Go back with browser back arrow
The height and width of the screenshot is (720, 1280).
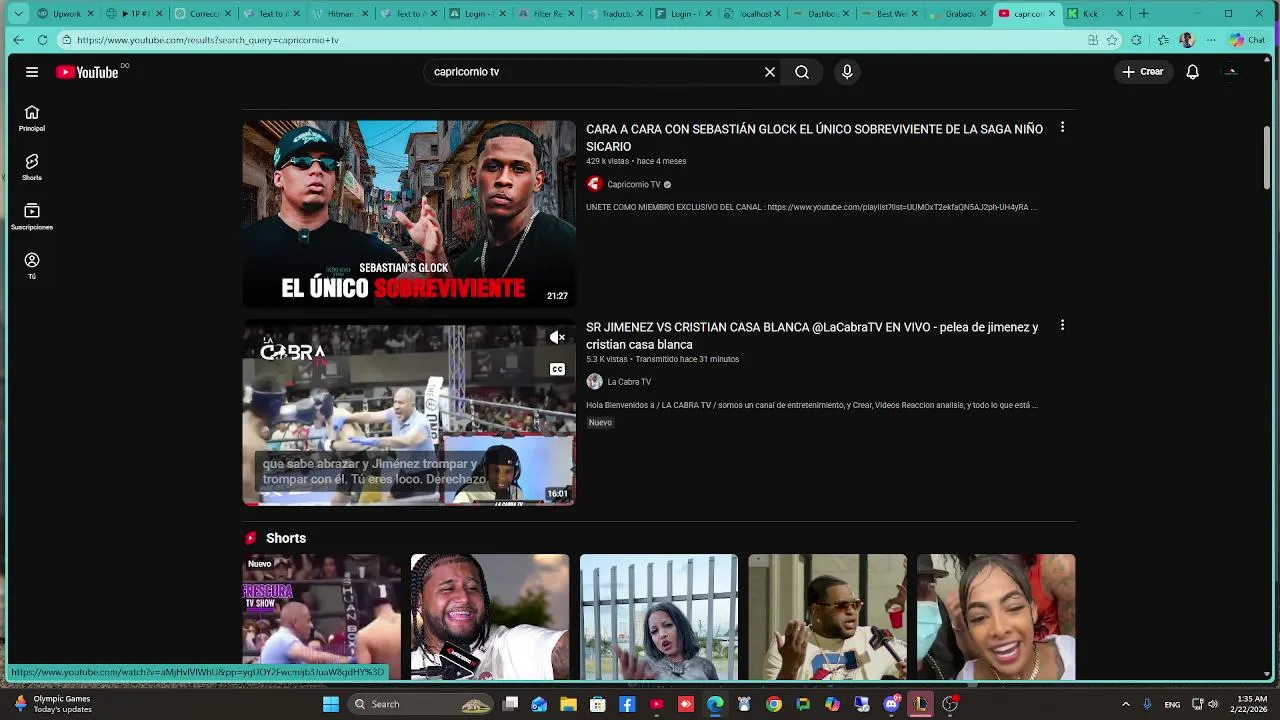[x=18, y=40]
